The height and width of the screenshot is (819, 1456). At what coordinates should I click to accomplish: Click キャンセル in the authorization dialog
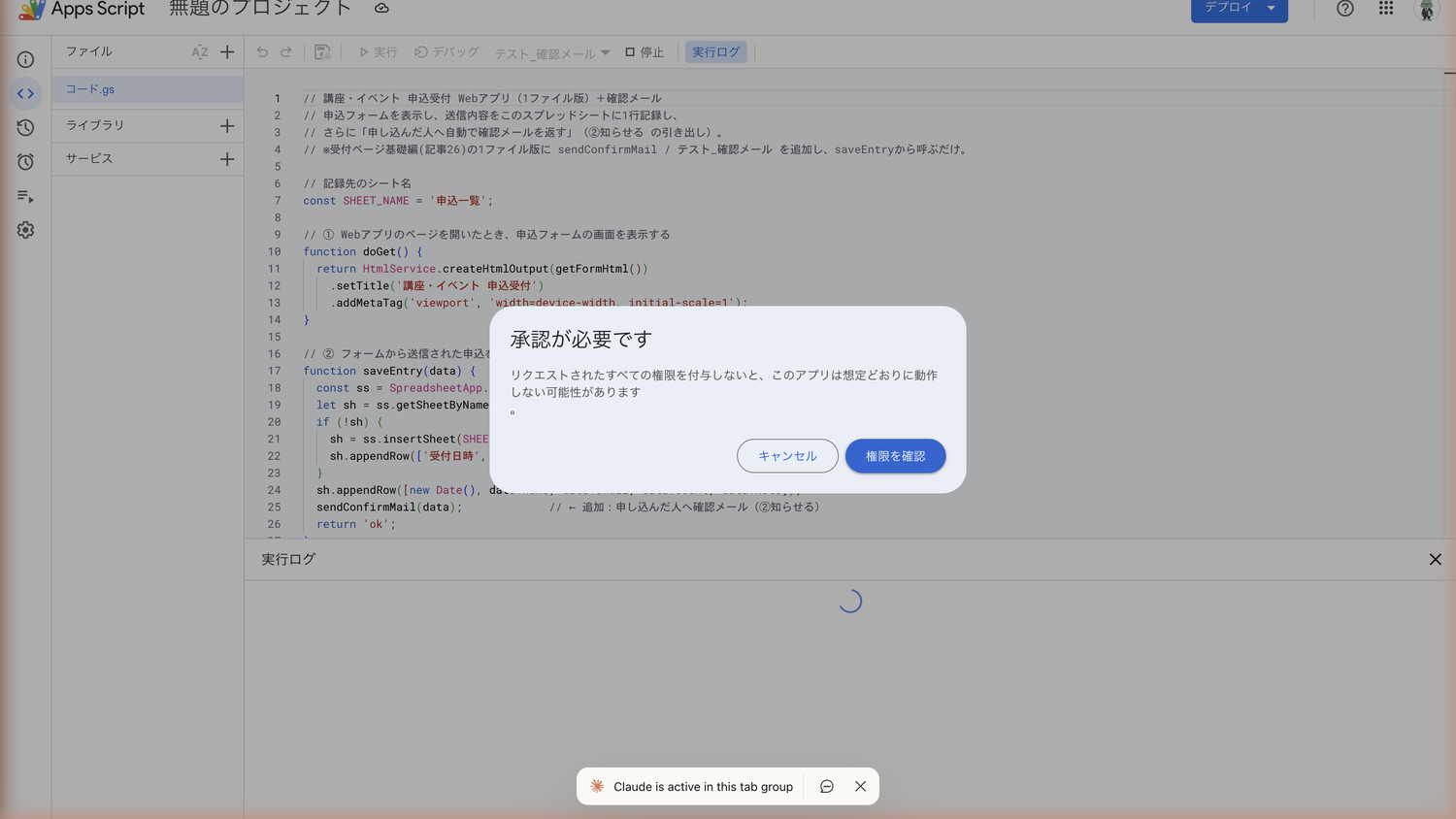click(787, 456)
